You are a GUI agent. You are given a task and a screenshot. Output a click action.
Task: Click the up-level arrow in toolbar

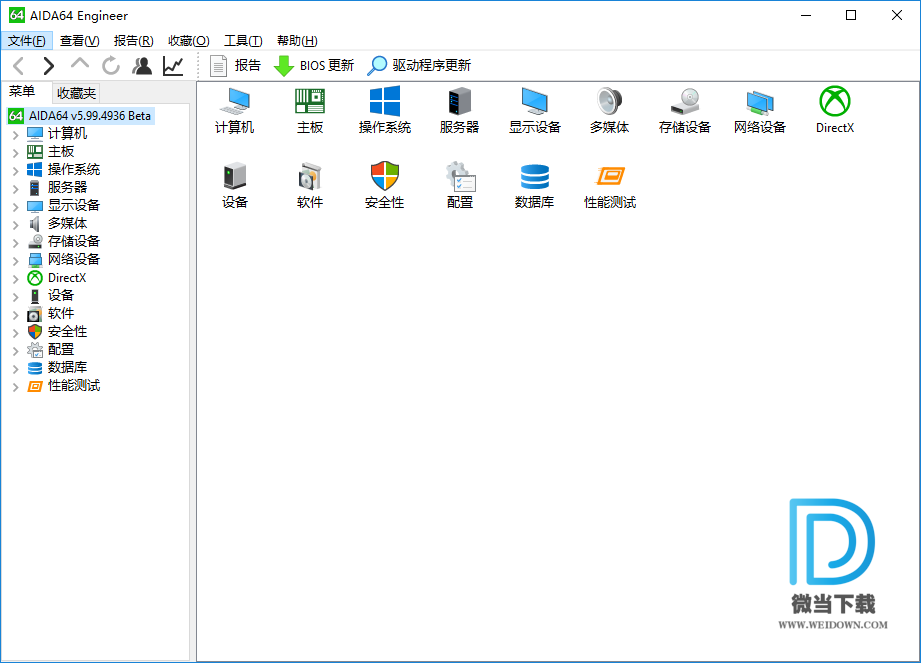(x=79, y=65)
